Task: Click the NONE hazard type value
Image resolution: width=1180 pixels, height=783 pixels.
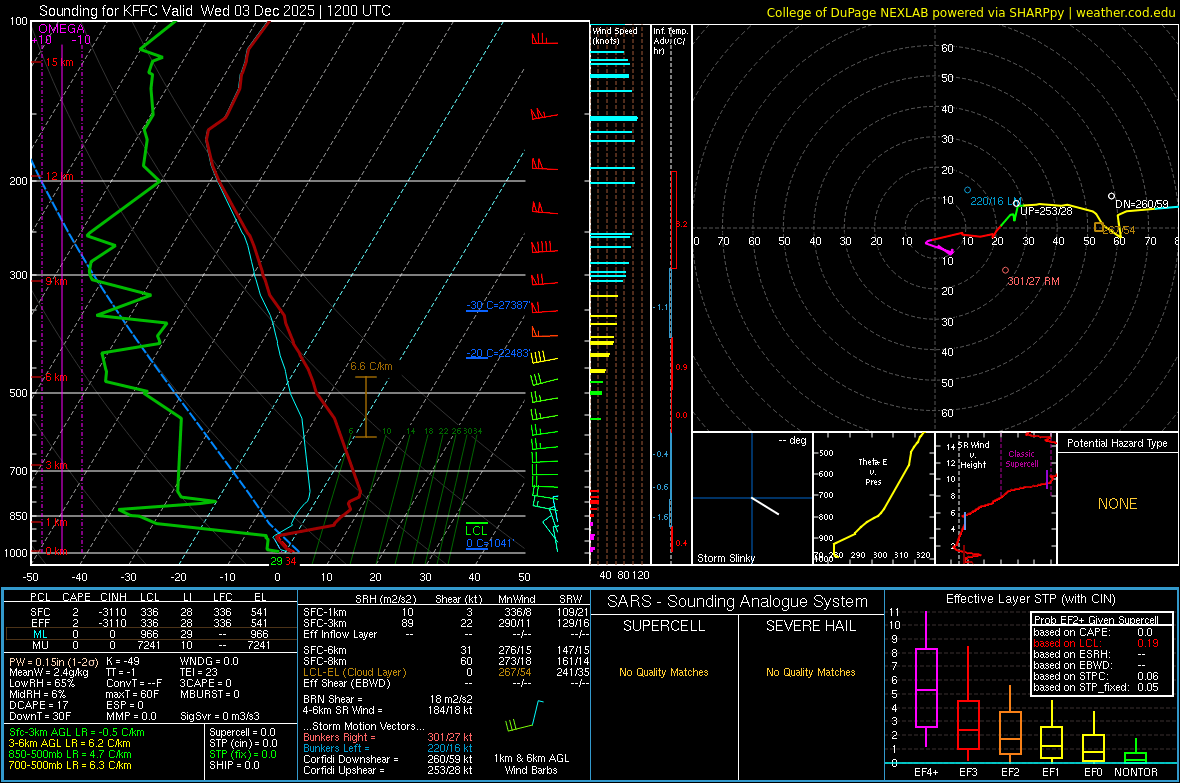Action: (1117, 504)
